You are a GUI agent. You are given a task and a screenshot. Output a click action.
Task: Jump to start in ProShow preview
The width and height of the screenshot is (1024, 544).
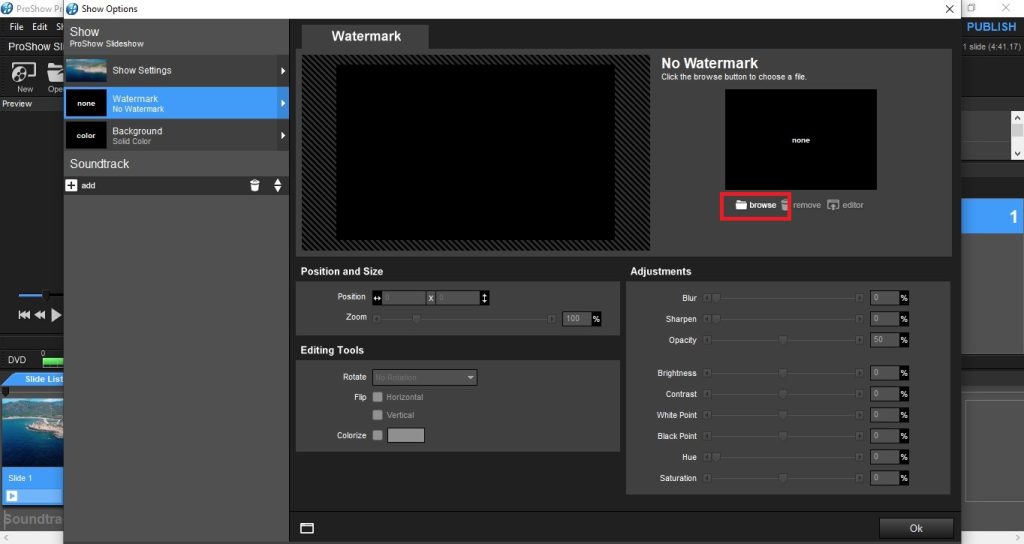(x=24, y=315)
